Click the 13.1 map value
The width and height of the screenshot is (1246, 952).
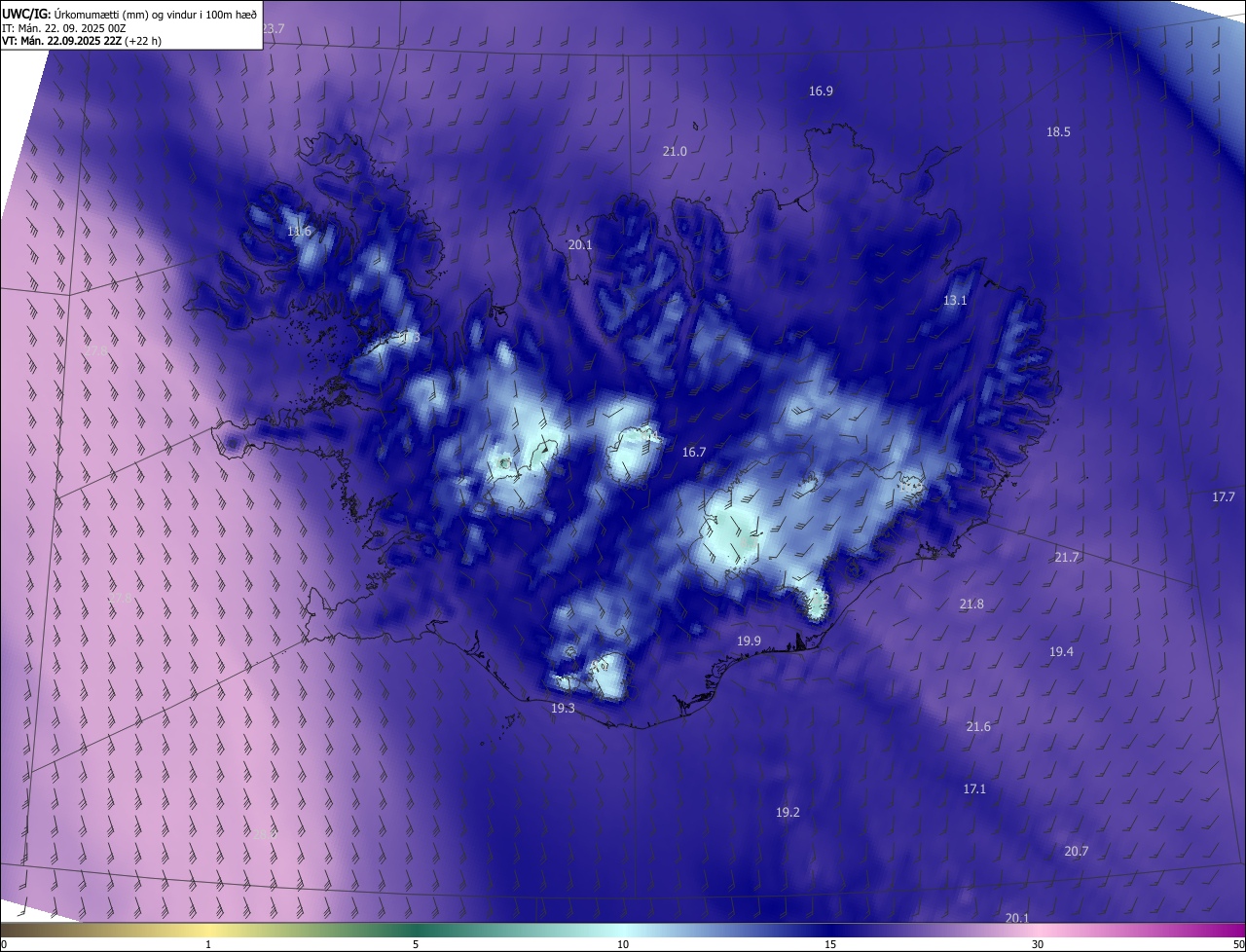click(x=955, y=300)
